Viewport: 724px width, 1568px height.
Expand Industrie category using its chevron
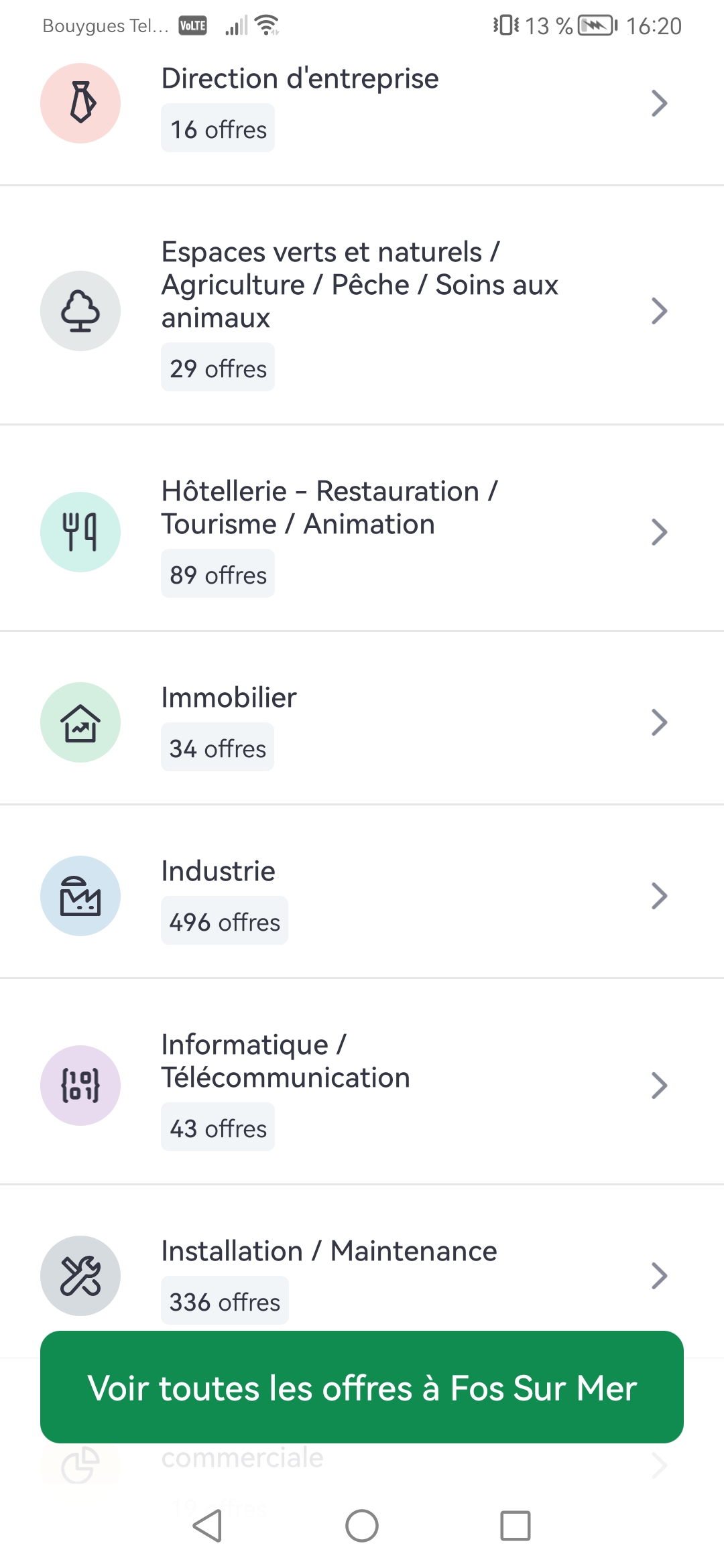point(659,896)
